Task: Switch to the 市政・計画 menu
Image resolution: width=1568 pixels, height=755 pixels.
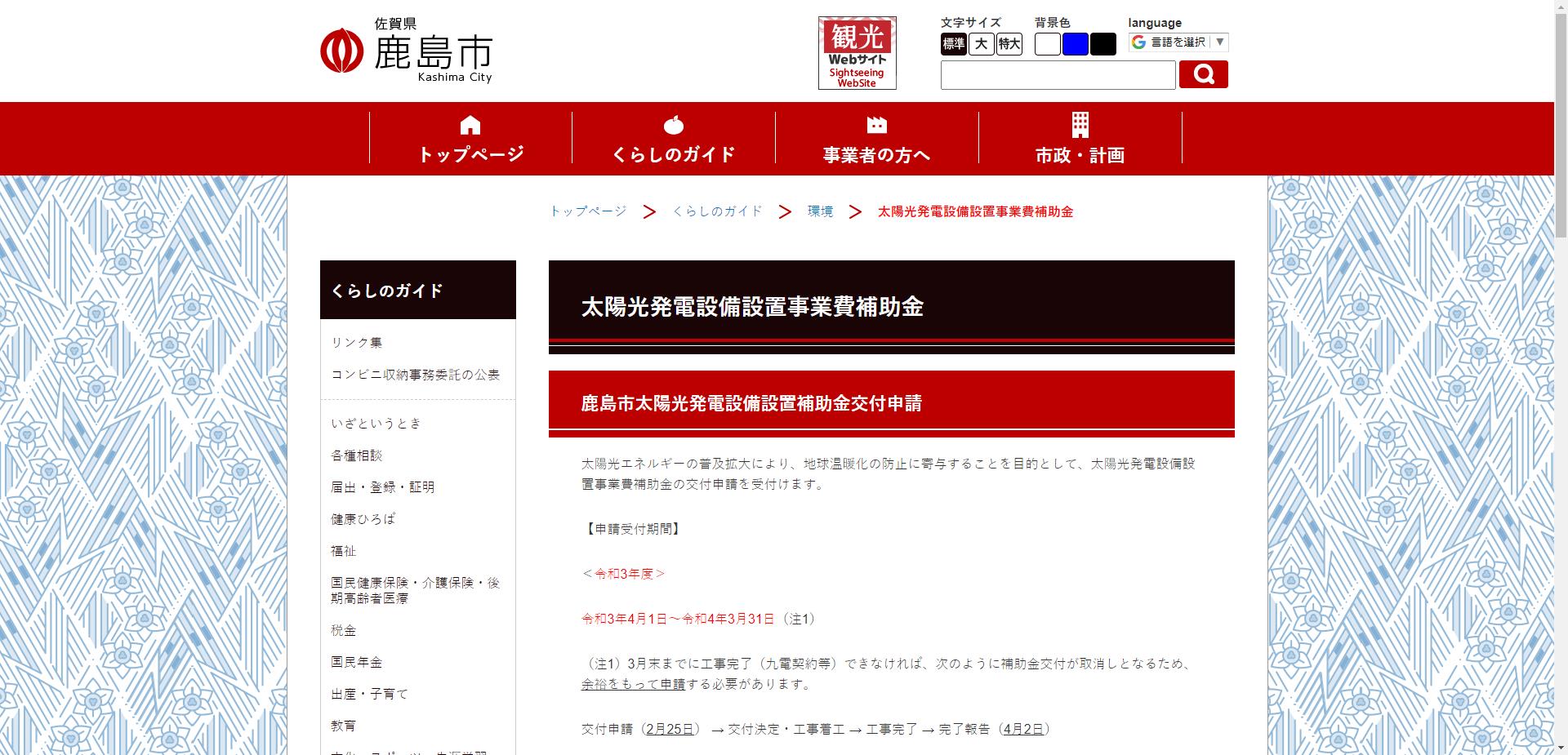Action: click(x=1080, y=153)
